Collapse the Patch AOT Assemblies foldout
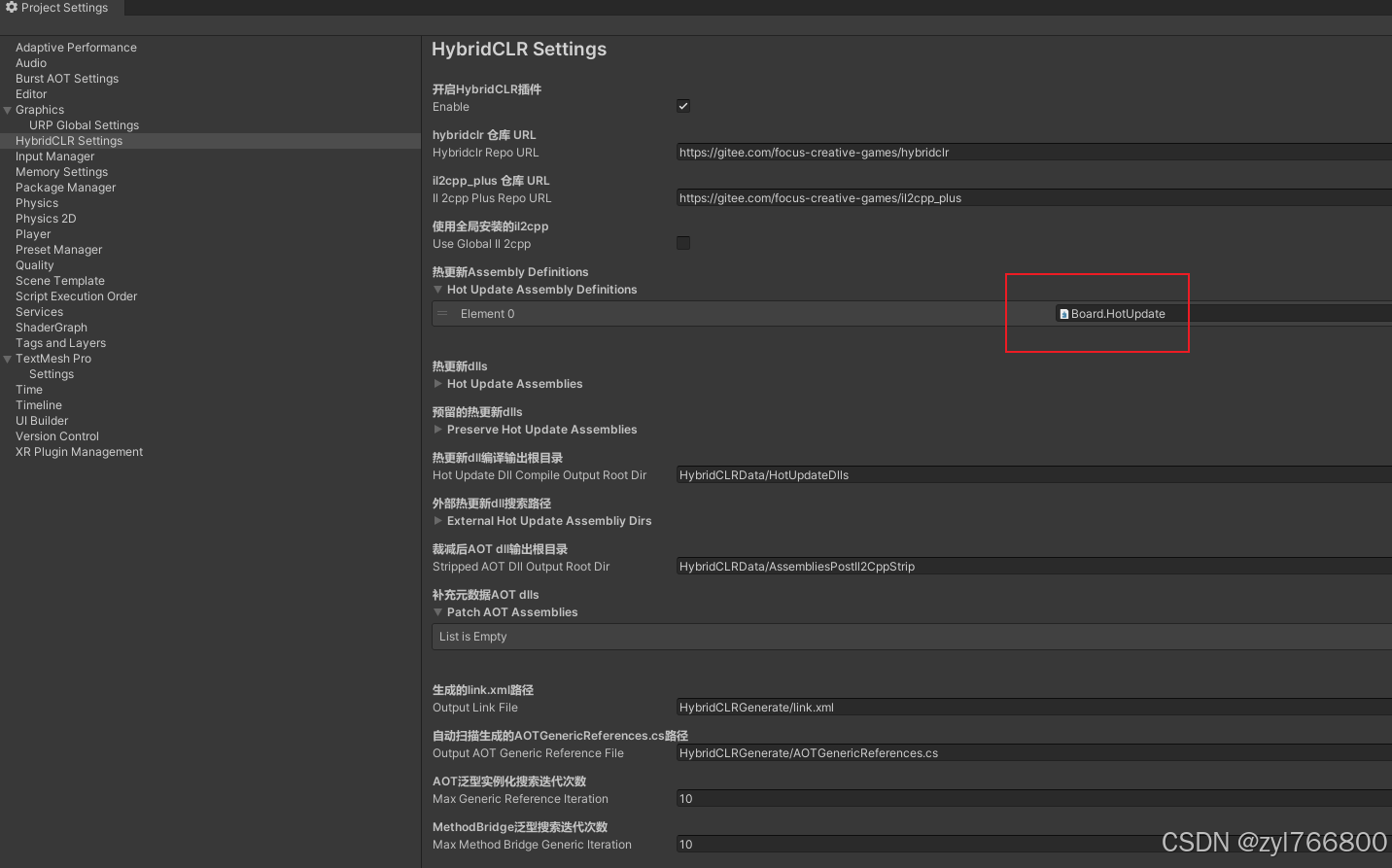1392x868 pixels. [437, 611]
